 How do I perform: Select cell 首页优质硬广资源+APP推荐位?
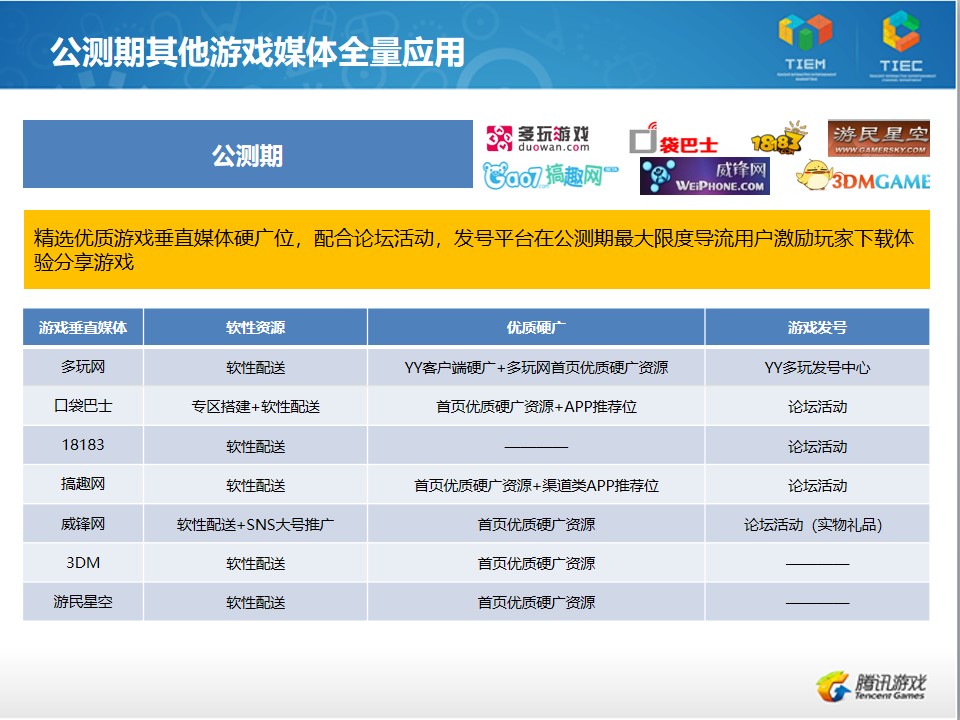point(536,407)
